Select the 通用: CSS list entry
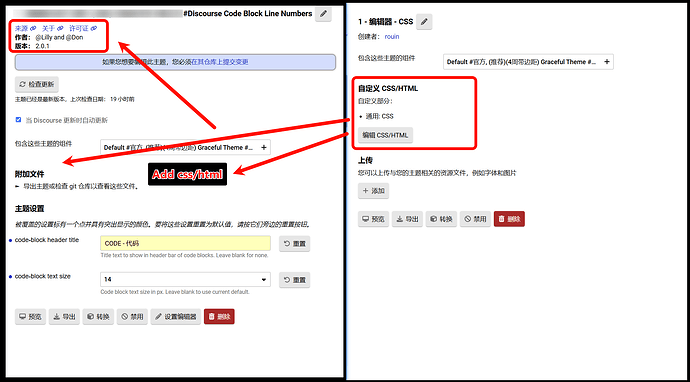This screenshot has height=382, width=690. [x=379, y=116]
